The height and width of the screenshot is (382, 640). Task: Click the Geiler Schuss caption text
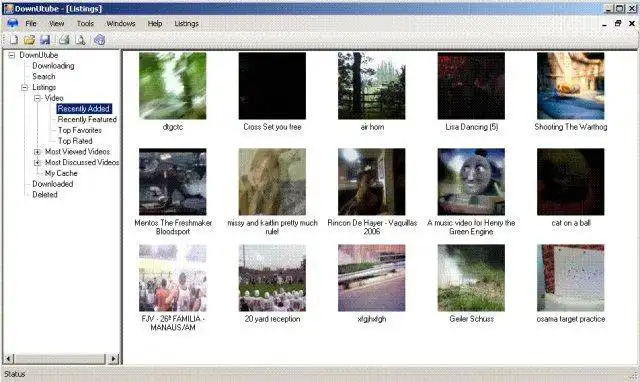tap(471, 319)
